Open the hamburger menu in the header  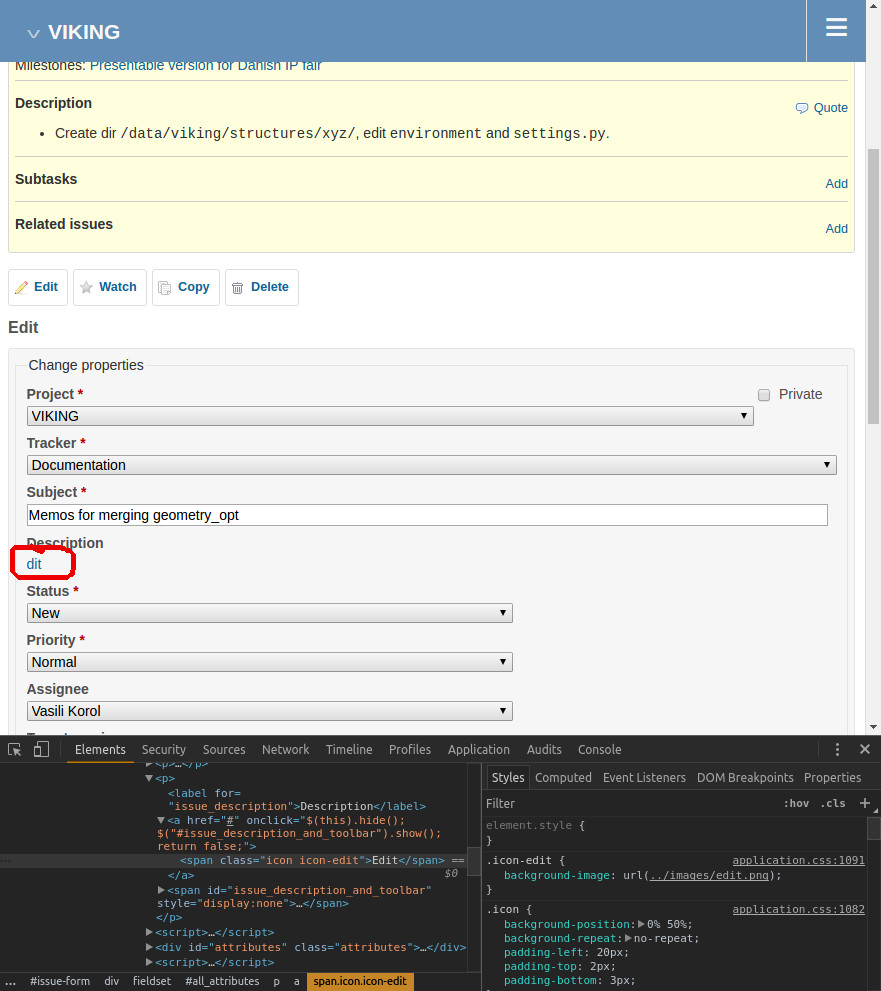coord(835,27)
